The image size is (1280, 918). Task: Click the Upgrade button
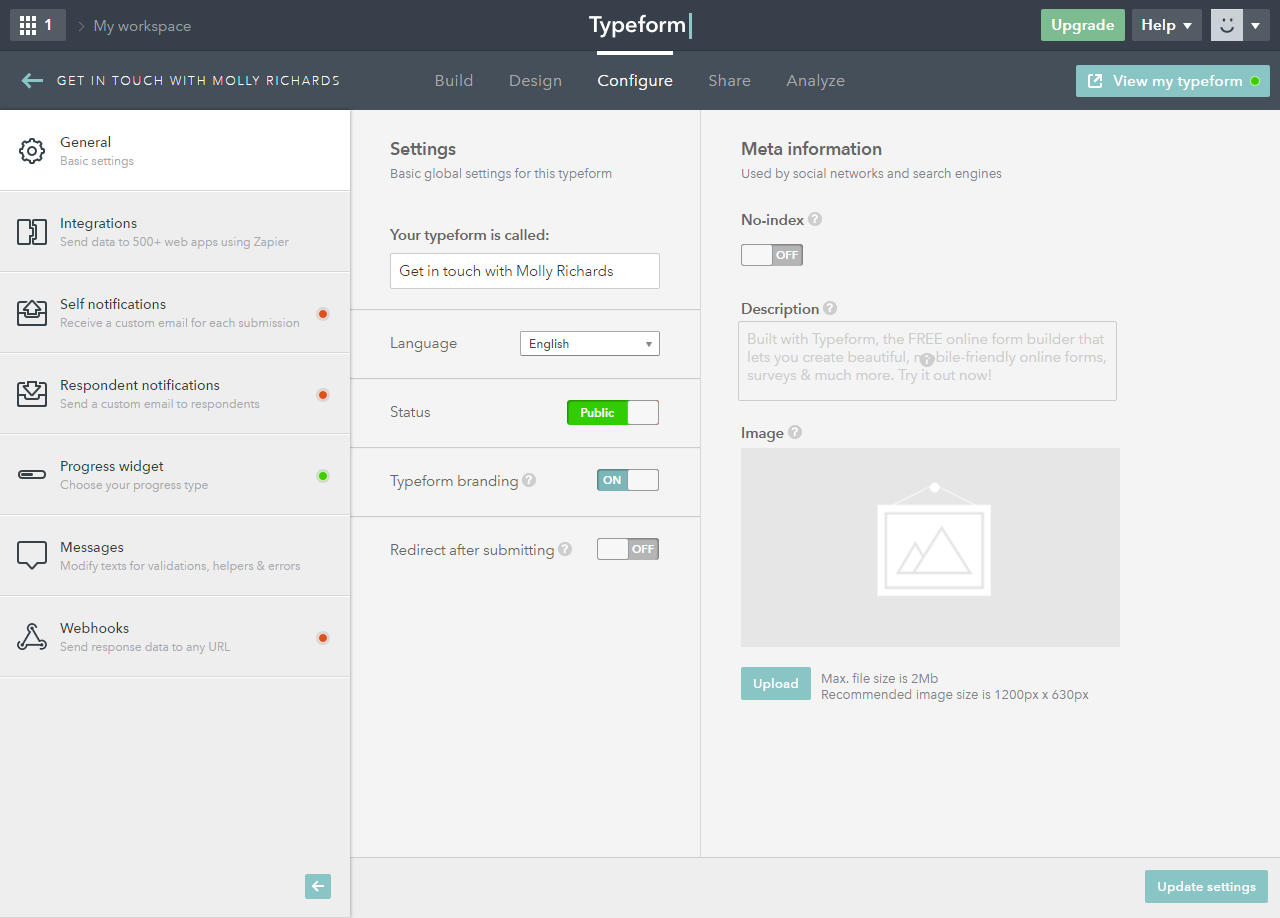[x=1083, y=25]
